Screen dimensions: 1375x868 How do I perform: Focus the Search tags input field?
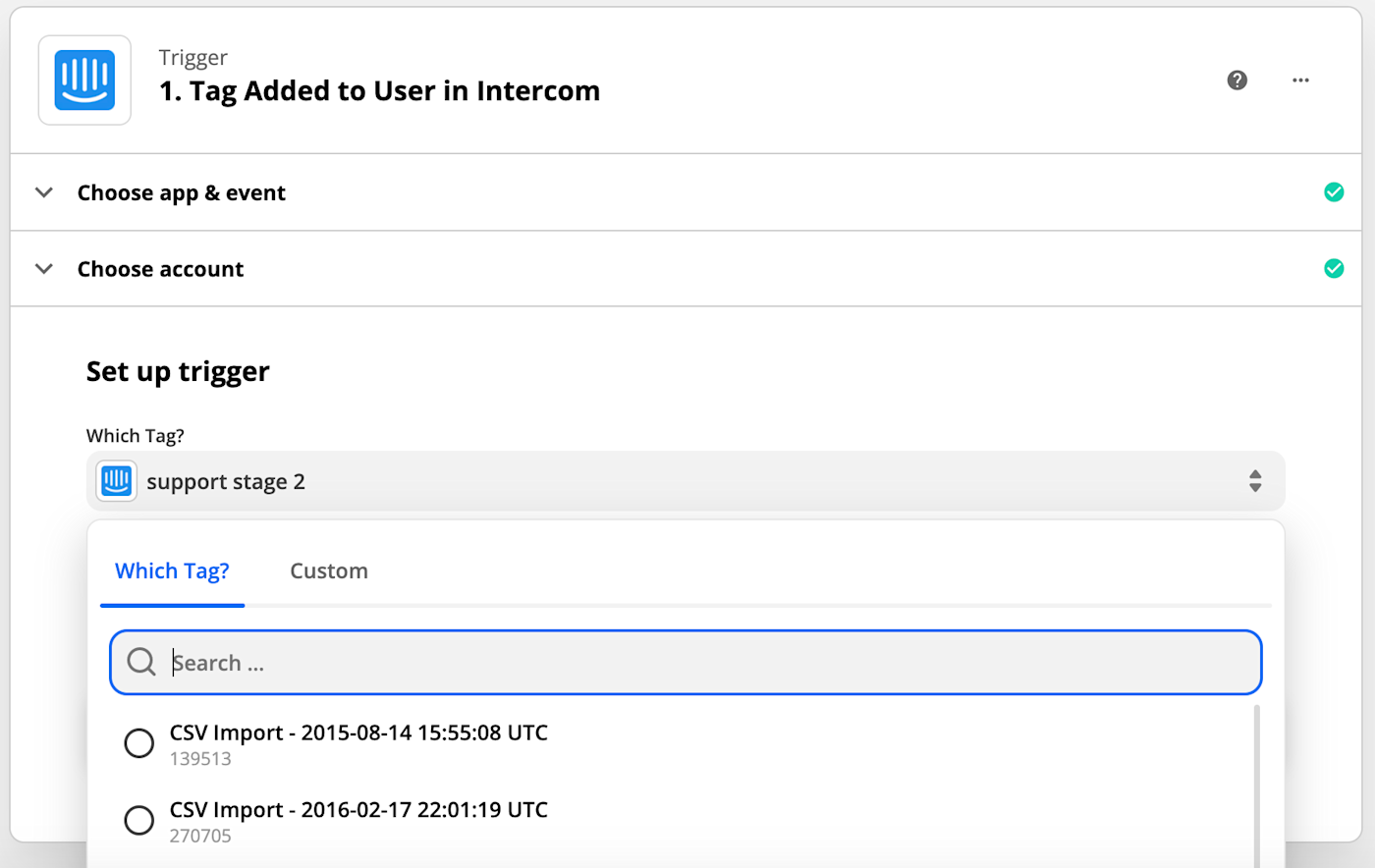click(x=686, y=662)
